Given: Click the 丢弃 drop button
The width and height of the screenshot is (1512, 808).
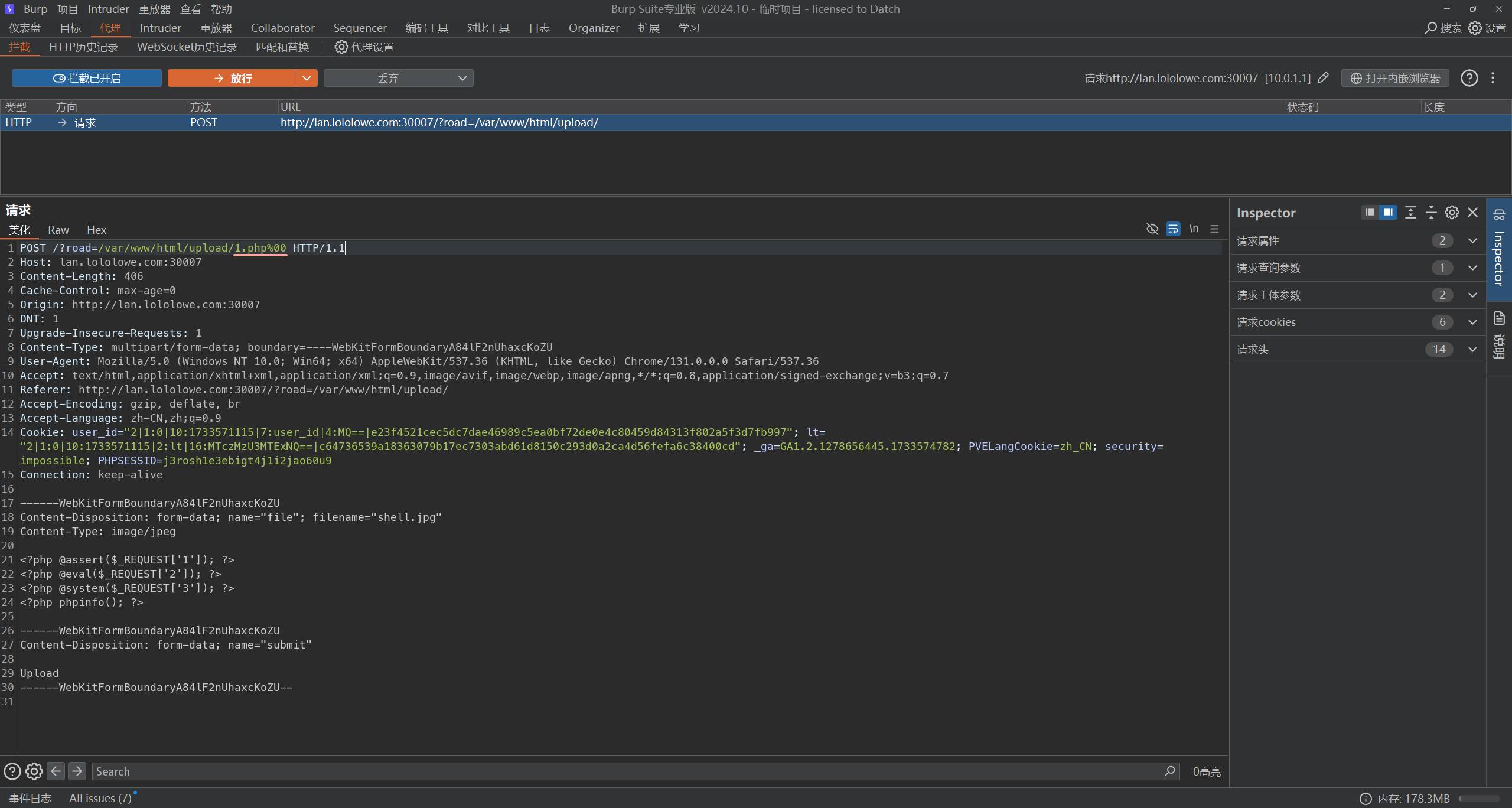Looking at the screenshot, I should (x=388, y=78).
